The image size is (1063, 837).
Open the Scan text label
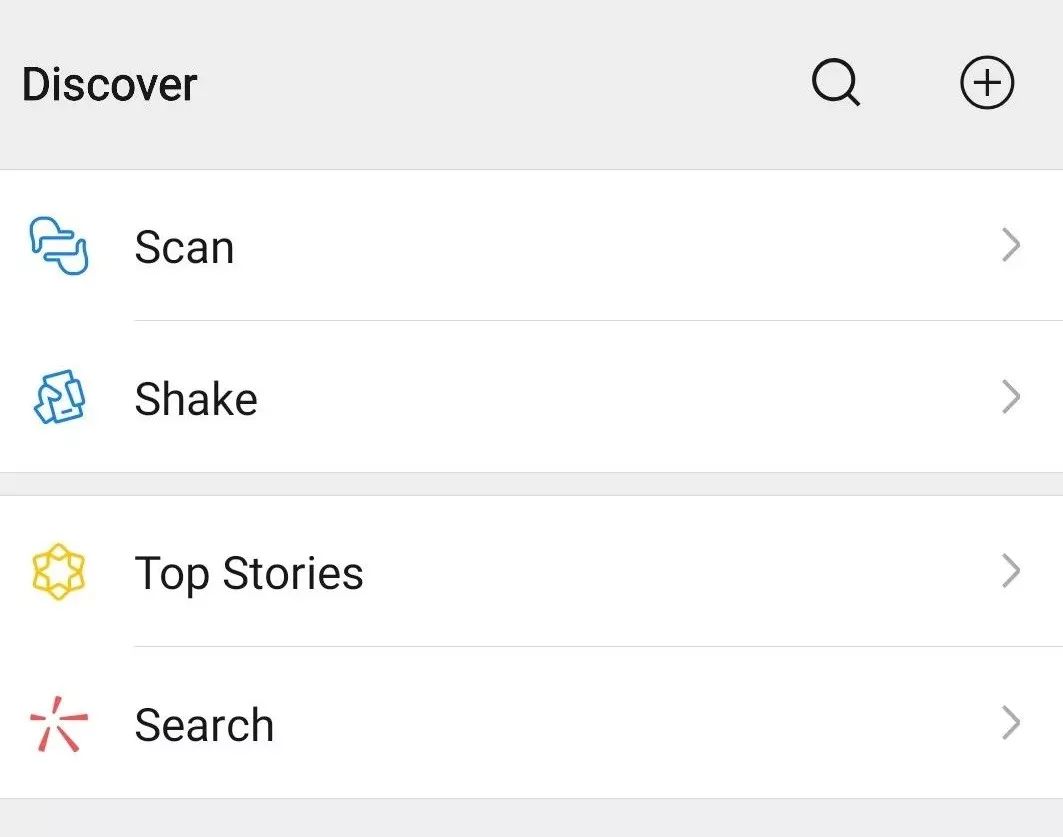coord(184,247)
